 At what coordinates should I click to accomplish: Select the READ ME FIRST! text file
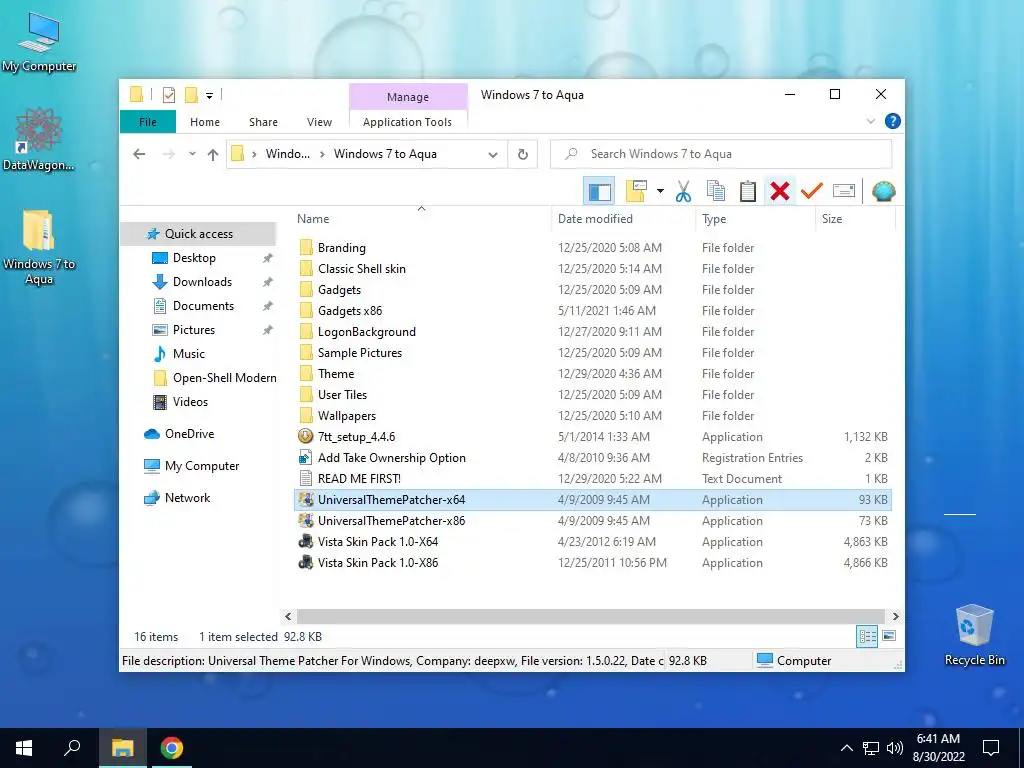(359, 479)
